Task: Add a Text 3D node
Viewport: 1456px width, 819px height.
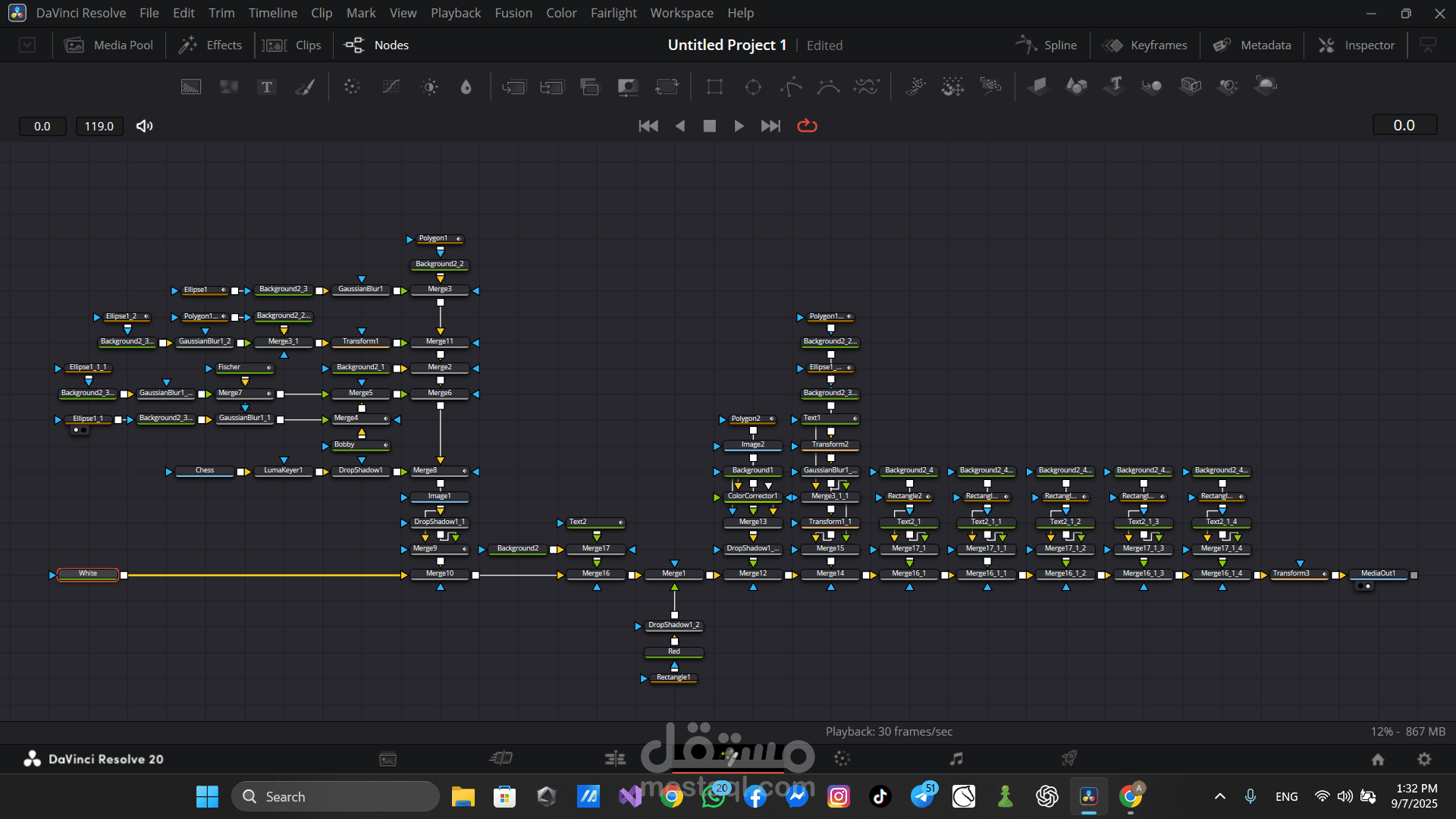Action: (x=1114, y=86)
